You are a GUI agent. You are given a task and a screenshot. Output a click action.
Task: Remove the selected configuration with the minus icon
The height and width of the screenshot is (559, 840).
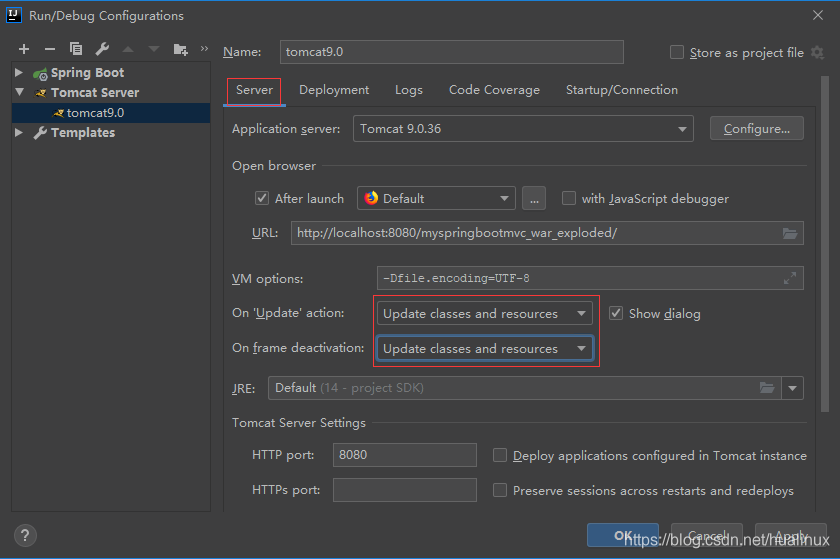pyautogui.click(x=50, y=49)
